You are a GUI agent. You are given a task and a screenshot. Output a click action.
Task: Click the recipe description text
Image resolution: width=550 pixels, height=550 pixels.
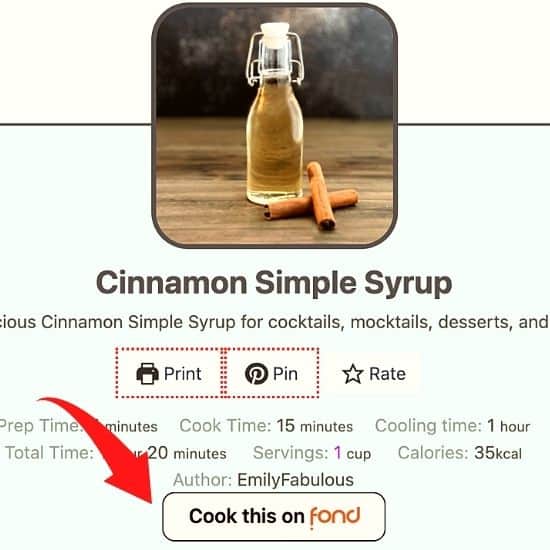pos(274,322)
